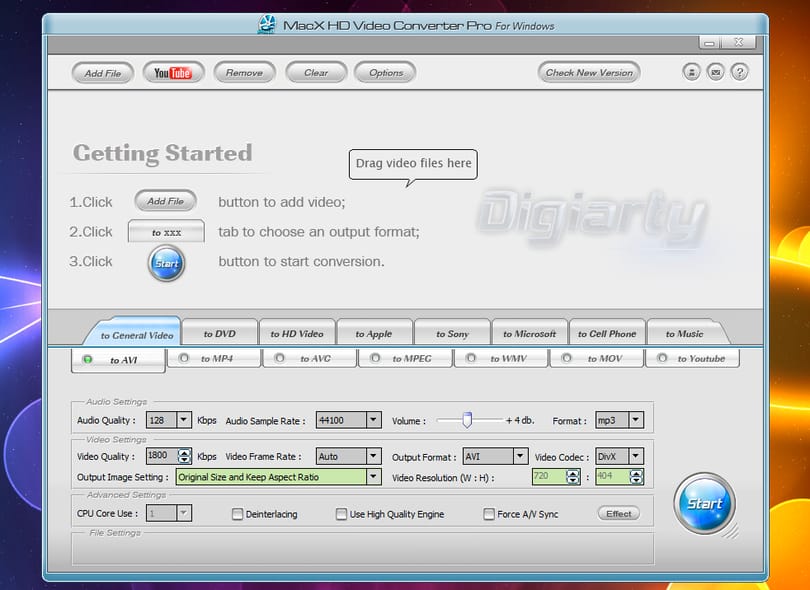Click the Volume slider handle
Image resolution: width=810 pixels, height=590 pixels.
tap(467, 420)
